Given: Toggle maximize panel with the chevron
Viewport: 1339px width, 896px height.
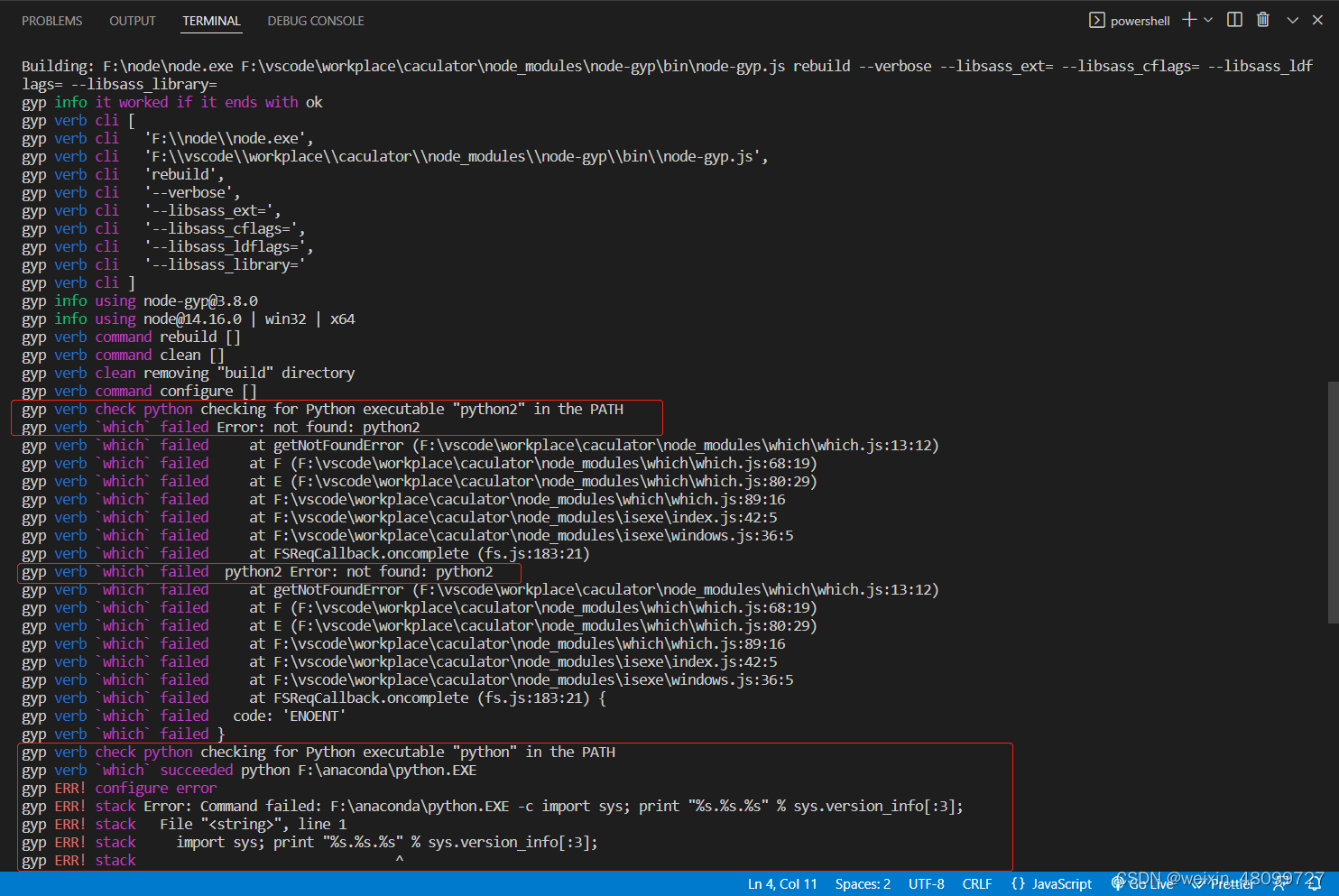Looking at the screenshot, I should pyautogui.click(x=1292, y=19).
